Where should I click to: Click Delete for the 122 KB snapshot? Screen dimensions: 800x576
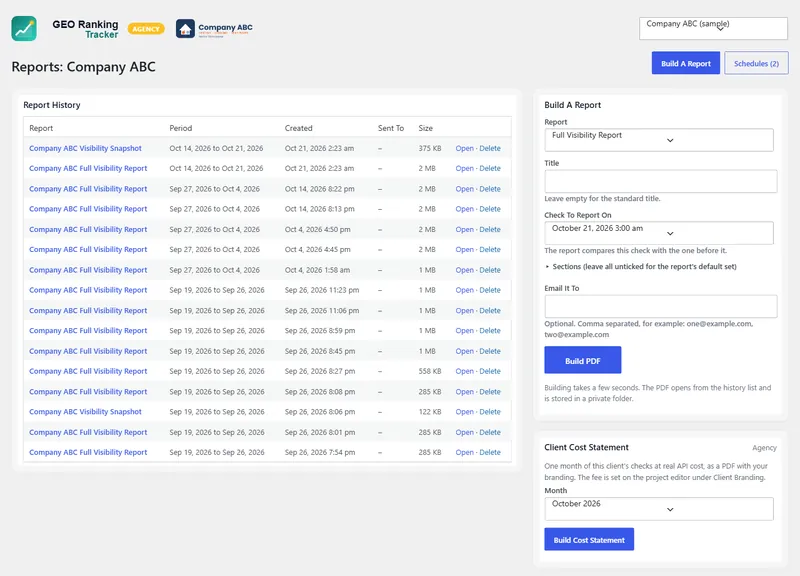click(490, 412)
